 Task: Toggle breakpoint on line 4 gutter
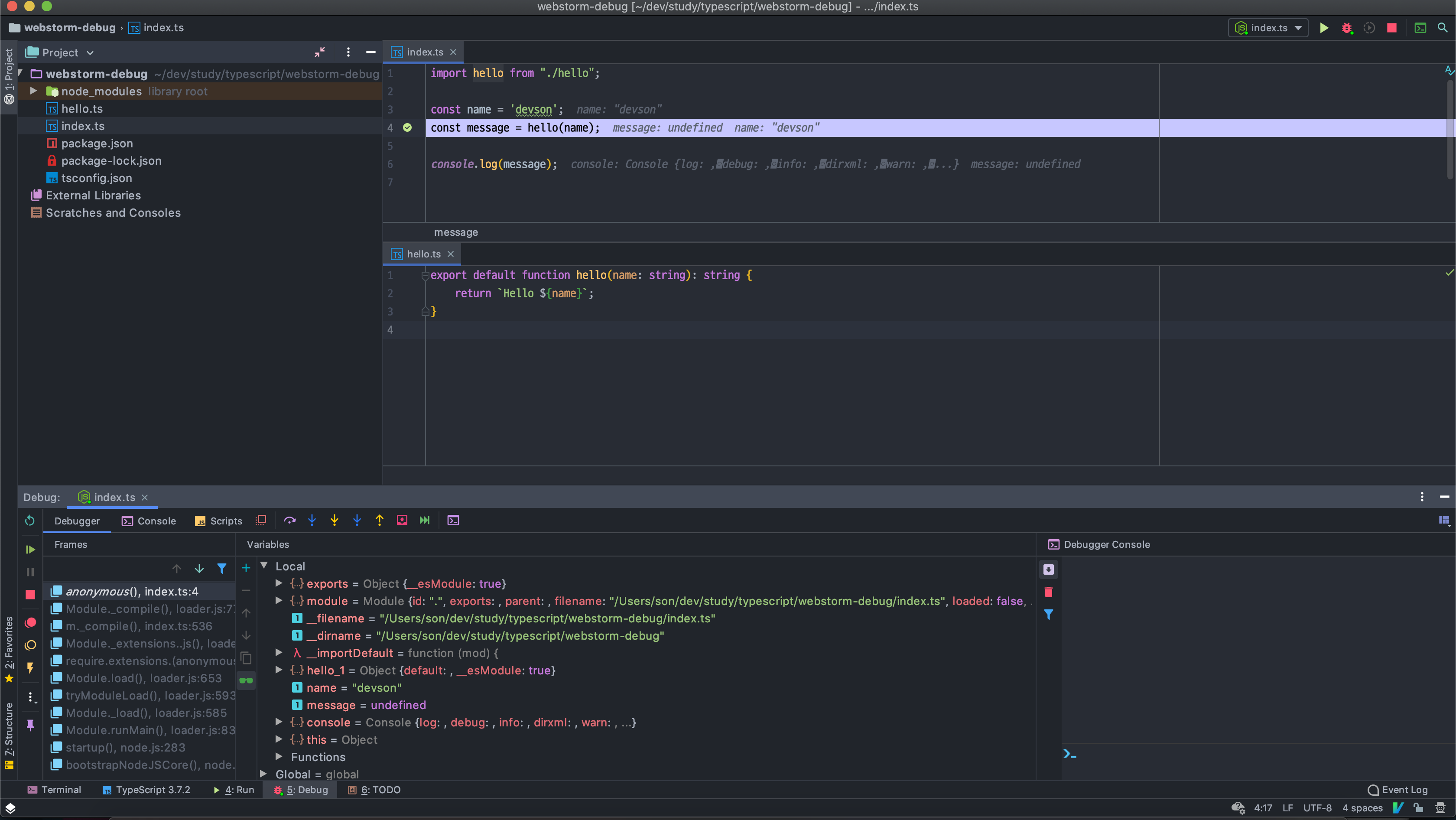point(407,128)
